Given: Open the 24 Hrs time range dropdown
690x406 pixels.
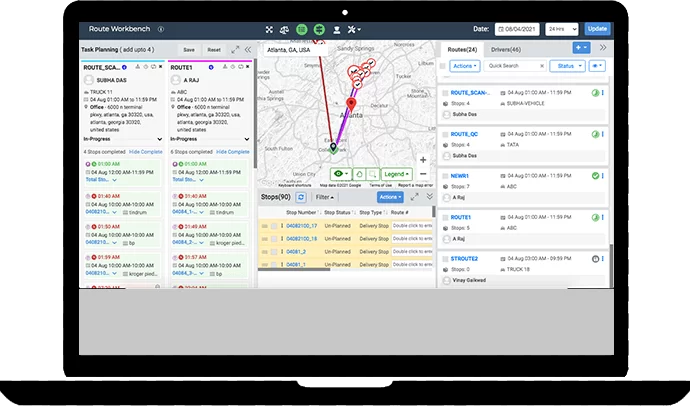Looking at the screenshot, I should [562, 29].
